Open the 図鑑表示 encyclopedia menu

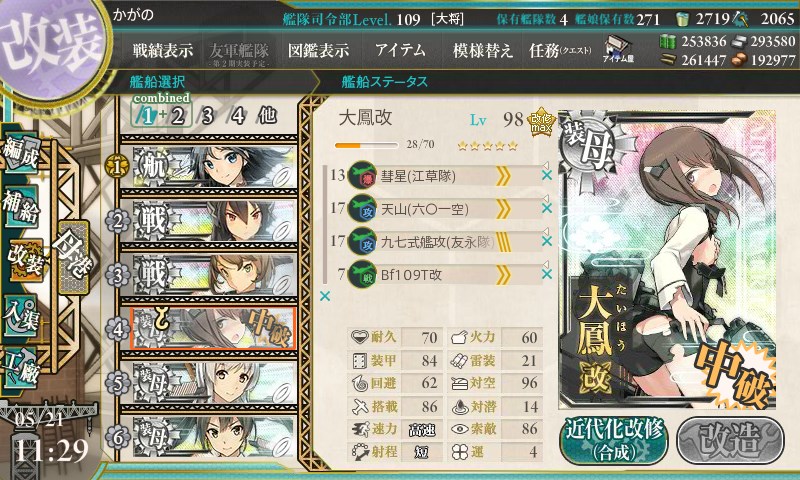point(318,50)
